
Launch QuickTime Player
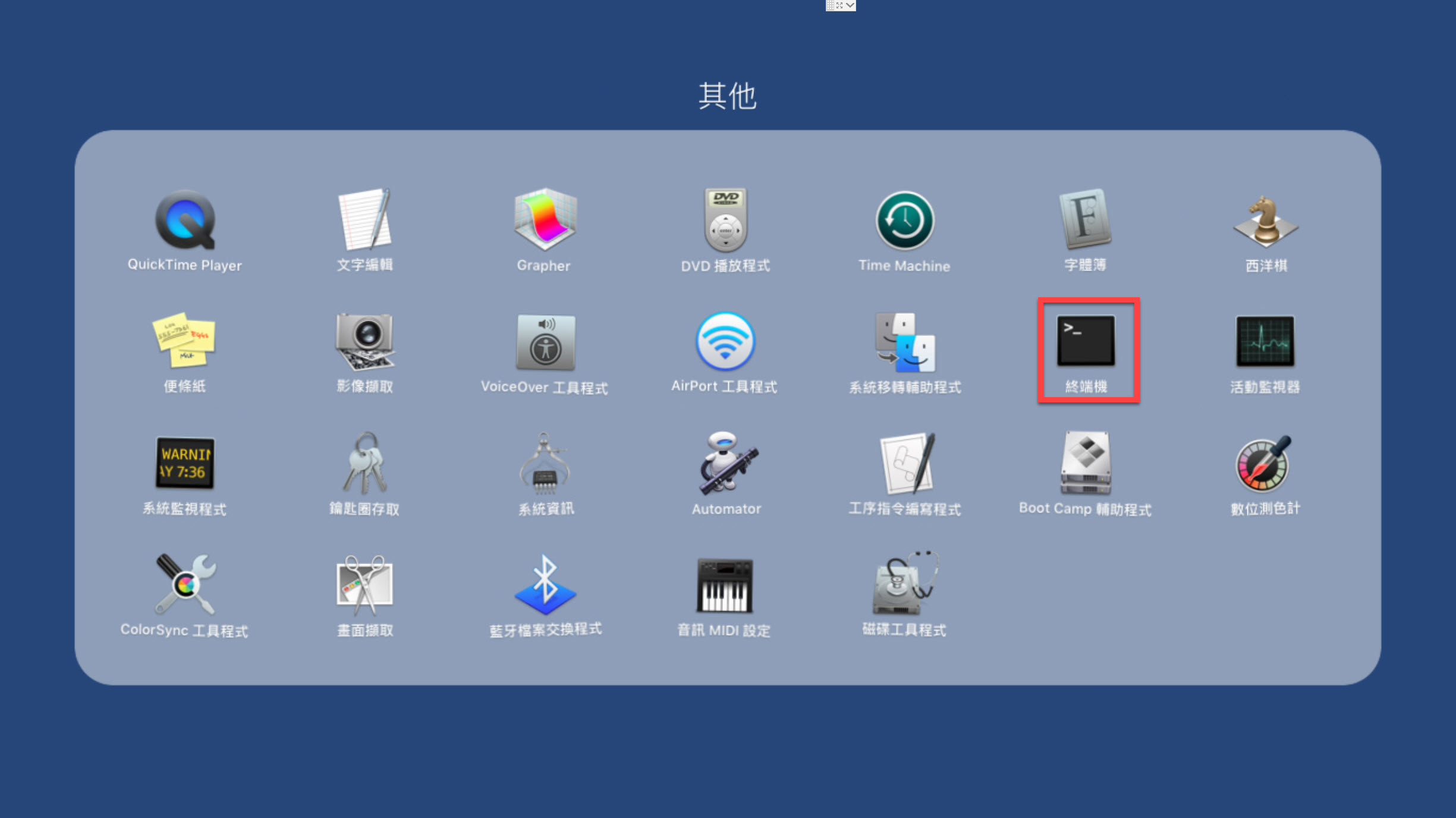[185, 219]
